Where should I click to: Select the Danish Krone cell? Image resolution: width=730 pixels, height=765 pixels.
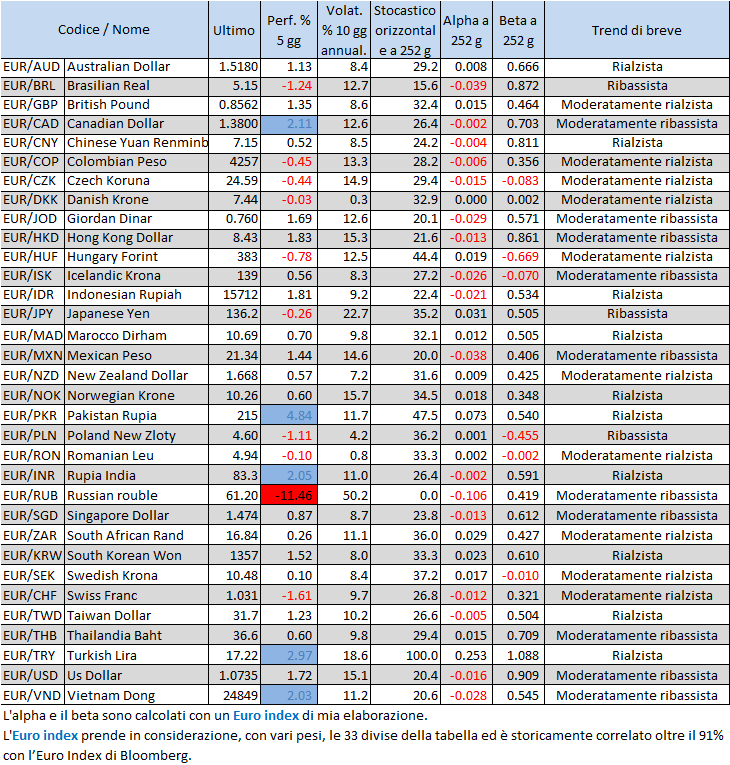point(137,200)
